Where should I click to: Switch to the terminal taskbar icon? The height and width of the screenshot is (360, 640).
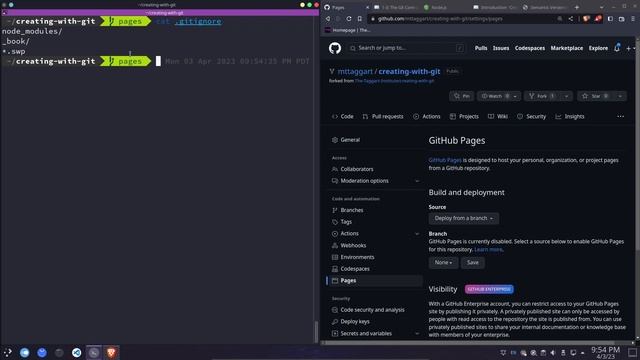pyautogui.click(x=94, y=353)
